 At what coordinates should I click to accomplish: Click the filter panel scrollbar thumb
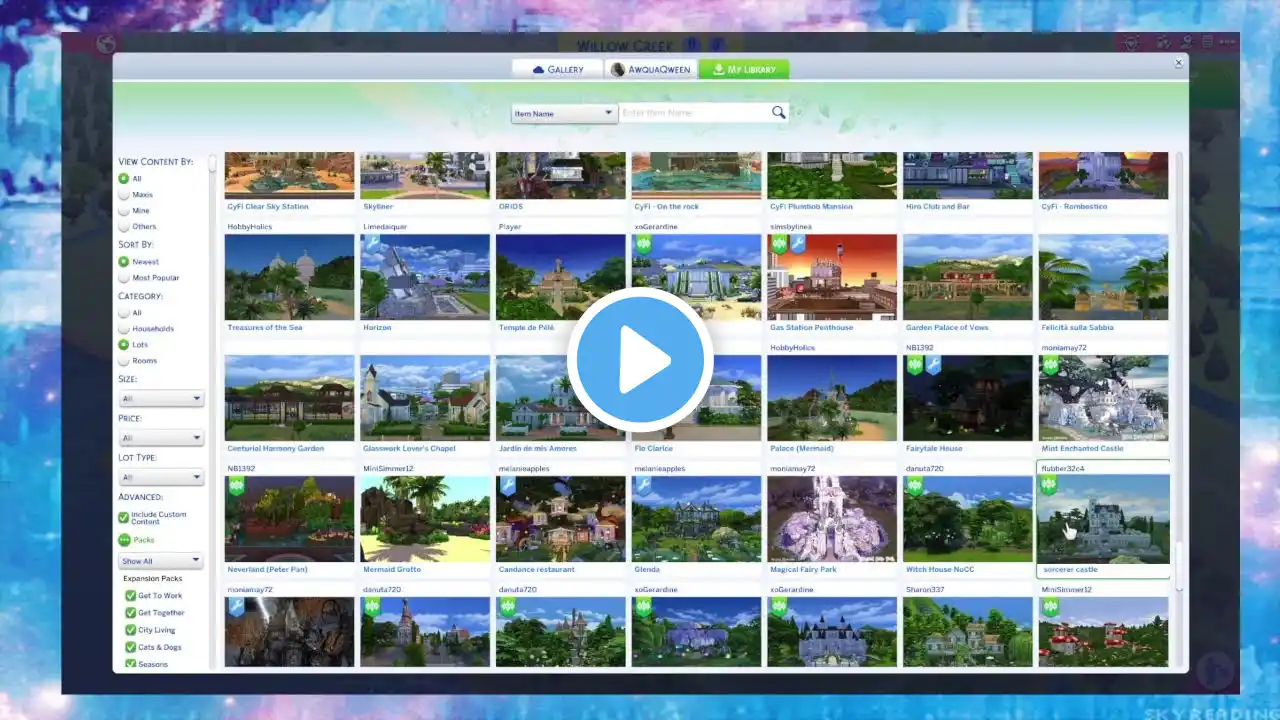click(x=212, y=165)
